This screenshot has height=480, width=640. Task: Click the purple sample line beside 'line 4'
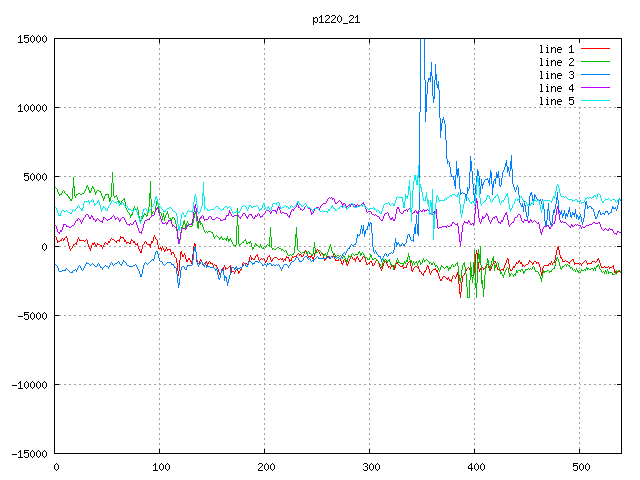595,88
